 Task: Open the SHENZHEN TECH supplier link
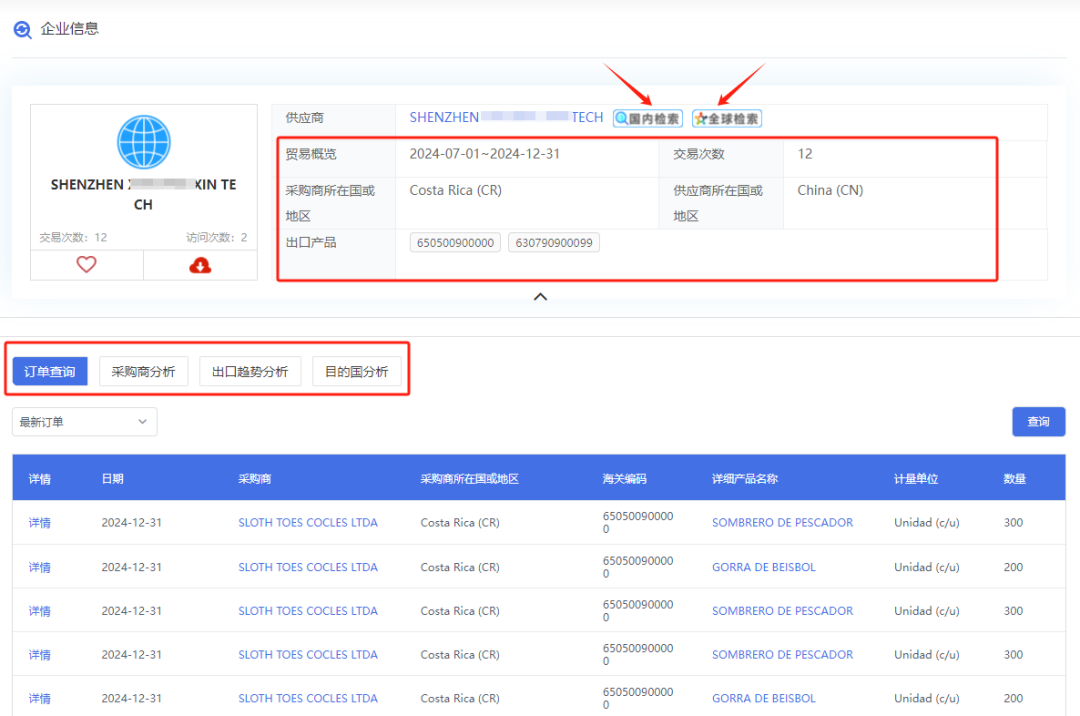[506, 118]
